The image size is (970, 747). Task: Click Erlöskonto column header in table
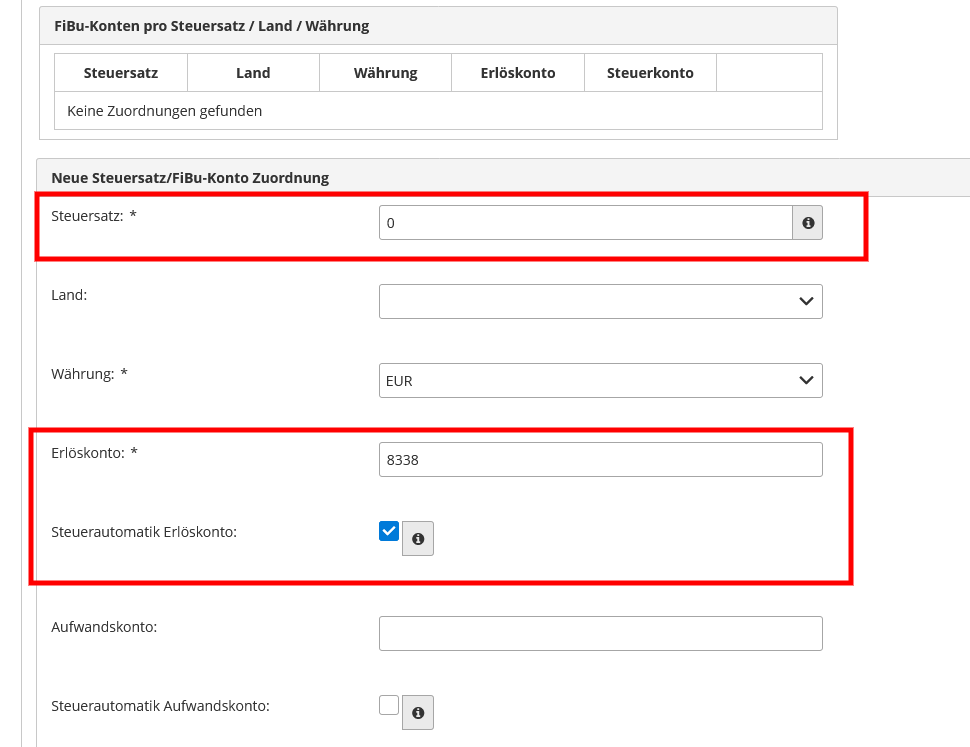[518, 73]
